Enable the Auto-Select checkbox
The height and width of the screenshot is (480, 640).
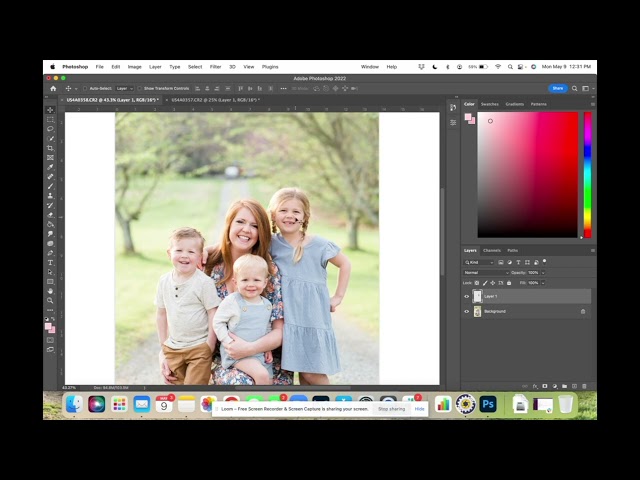85,88
